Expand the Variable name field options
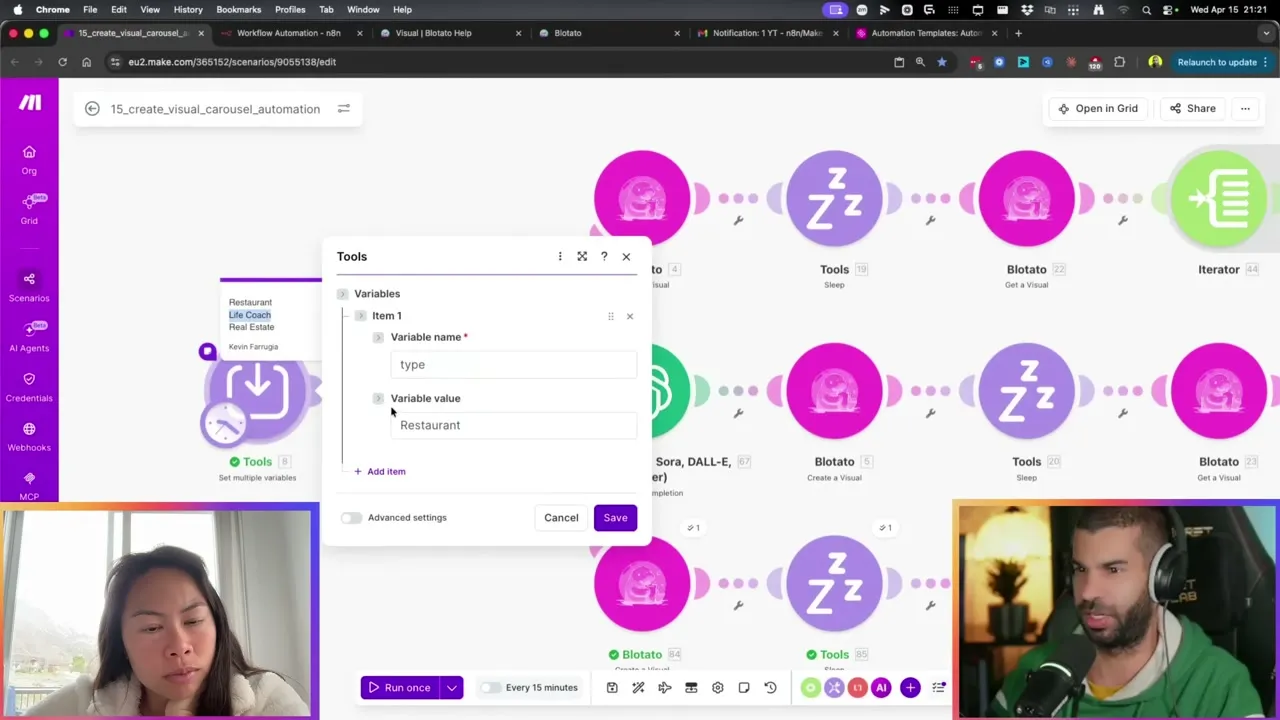The image size is (1280, 720). click(378, 338)
